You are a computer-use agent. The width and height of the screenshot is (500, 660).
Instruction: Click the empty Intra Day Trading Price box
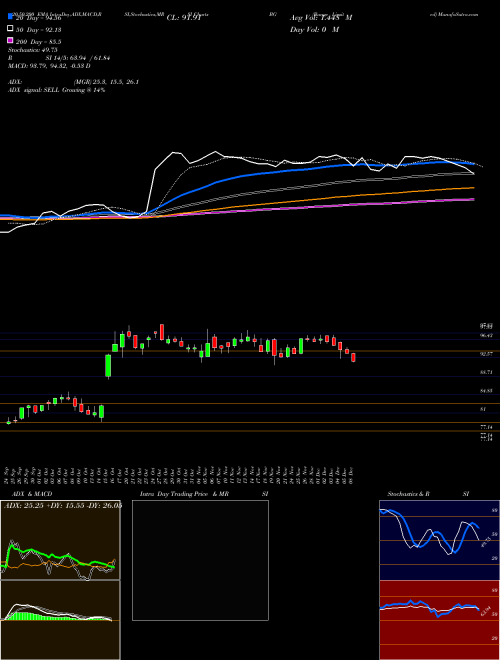click(x=200, y=560)
